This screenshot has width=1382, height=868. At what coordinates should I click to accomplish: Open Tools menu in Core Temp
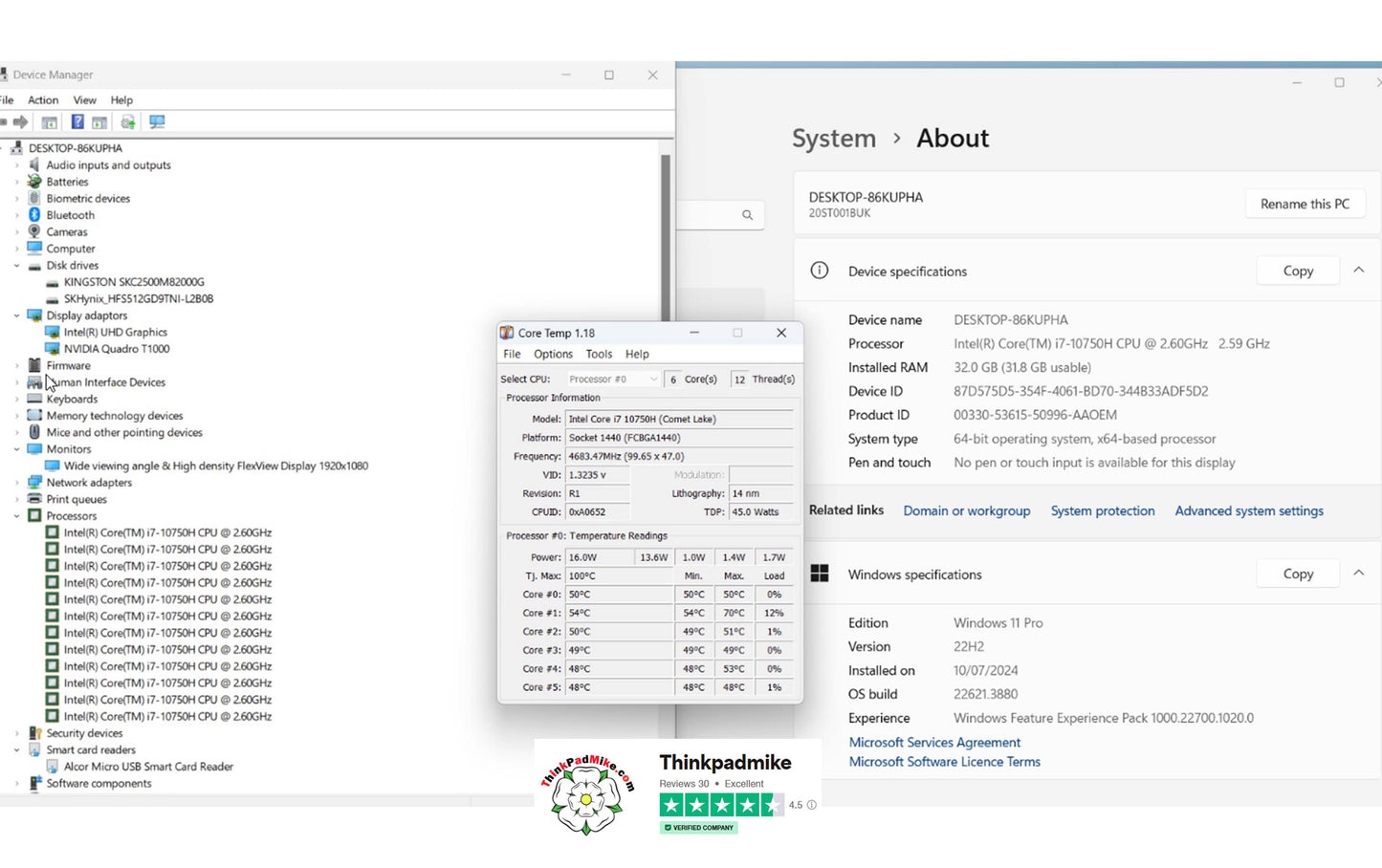click(x=599, y=354)
